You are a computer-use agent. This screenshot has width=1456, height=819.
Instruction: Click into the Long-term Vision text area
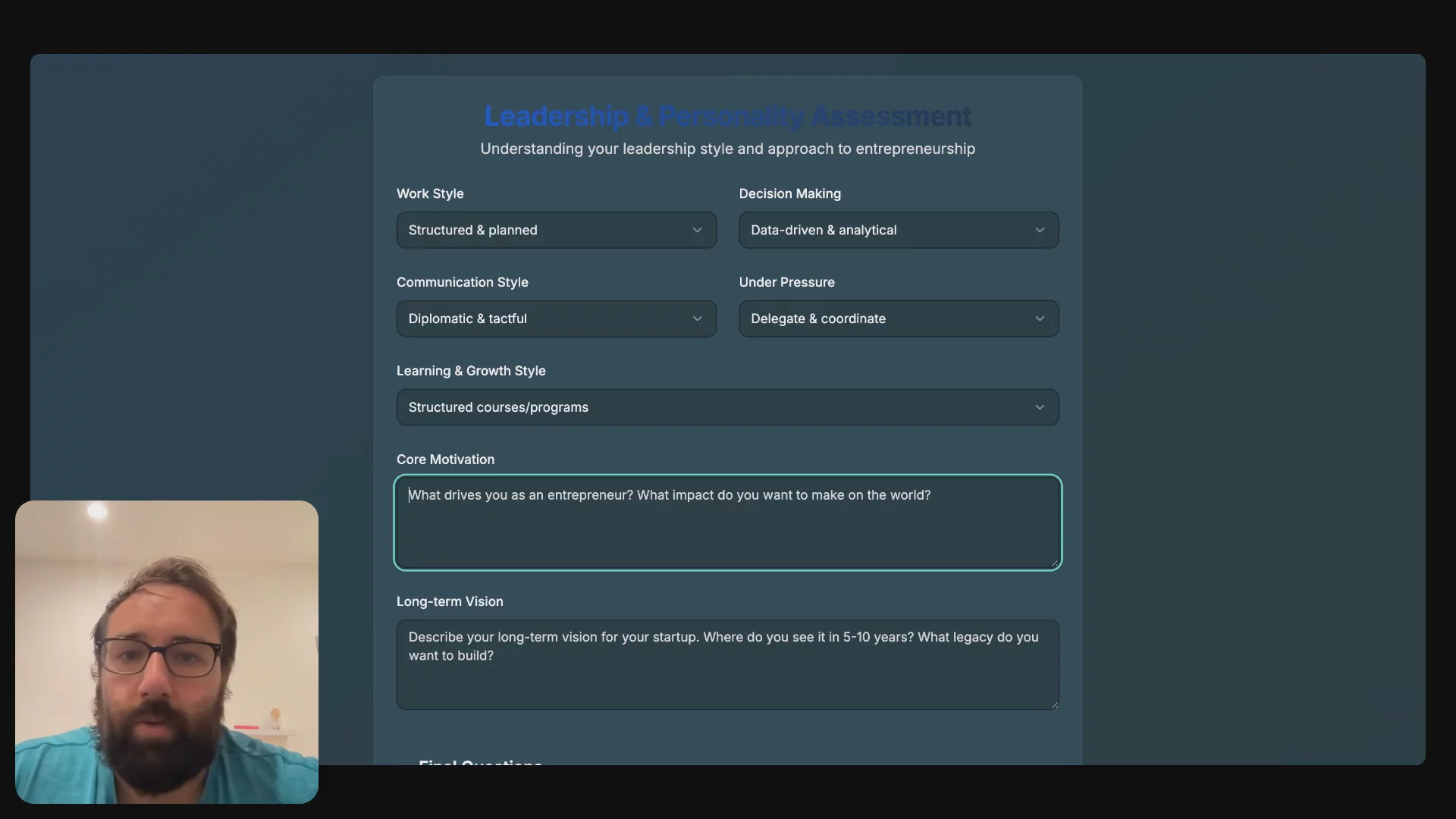pos(726,679)
